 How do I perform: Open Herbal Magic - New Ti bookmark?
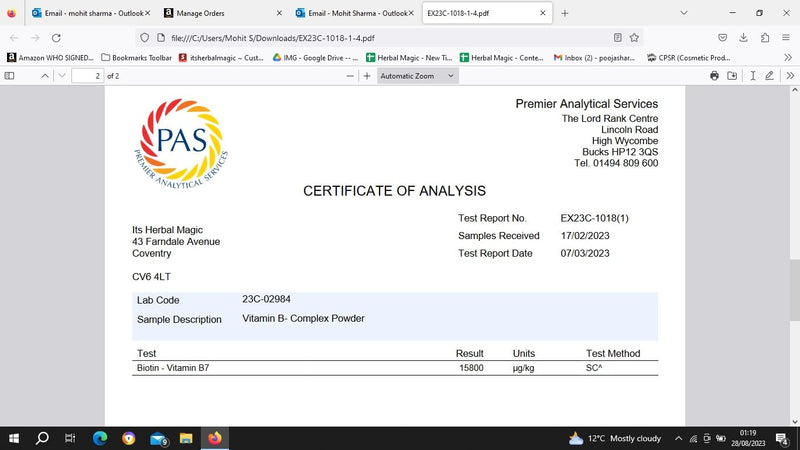pyautogui.click(x=409, y=58)
